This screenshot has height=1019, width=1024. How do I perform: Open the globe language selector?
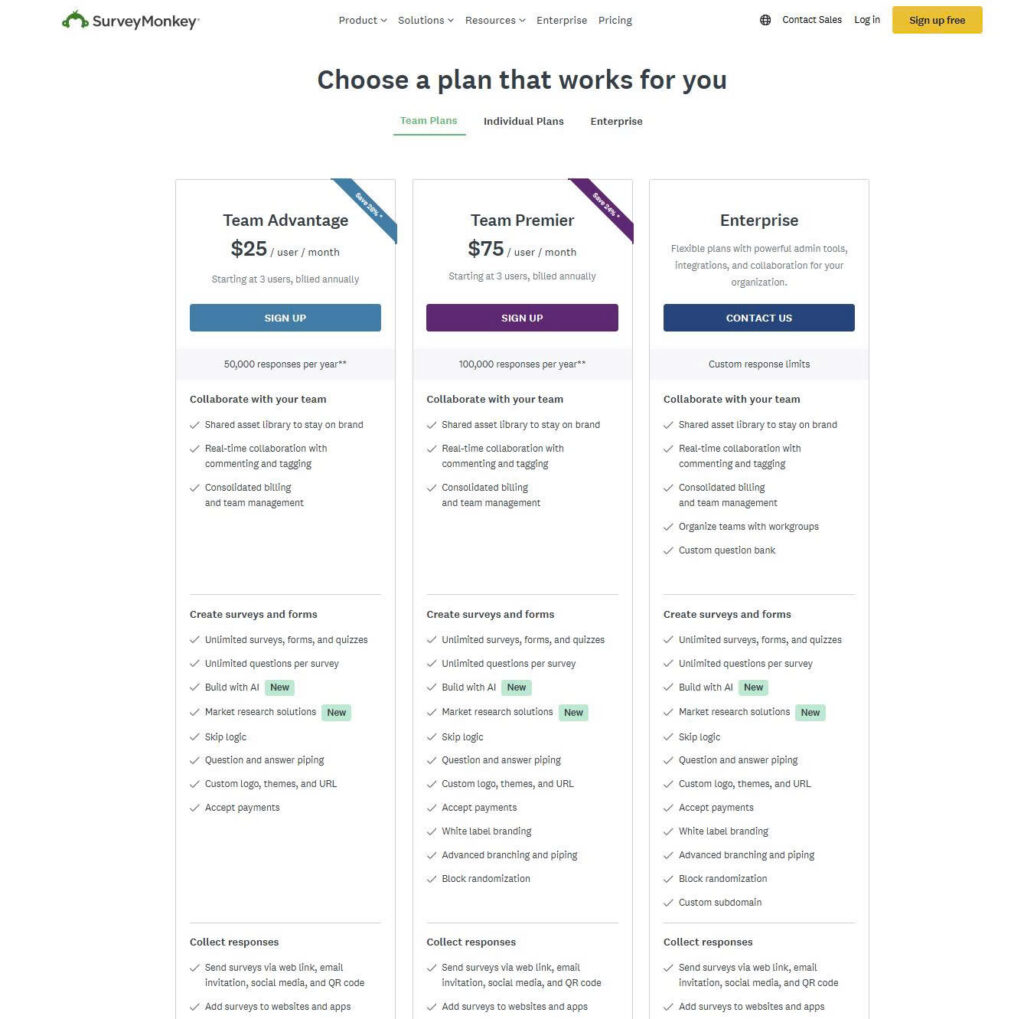tap(763, 19)
